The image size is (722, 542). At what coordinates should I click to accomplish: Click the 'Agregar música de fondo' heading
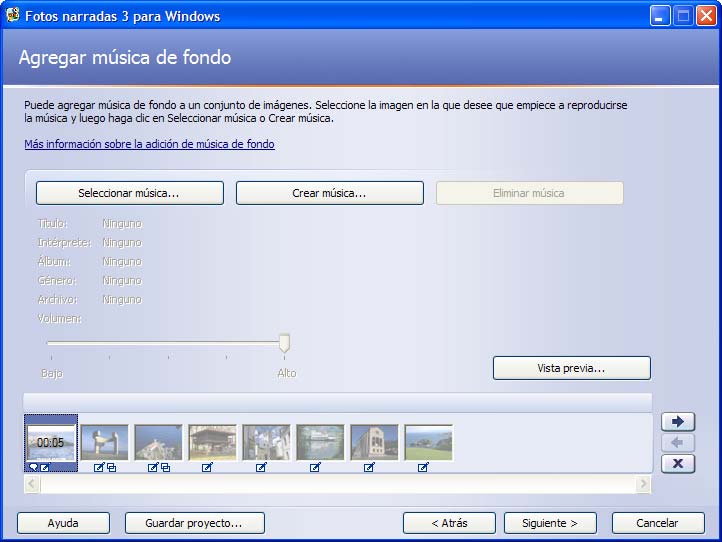click(x=125, y=58)
